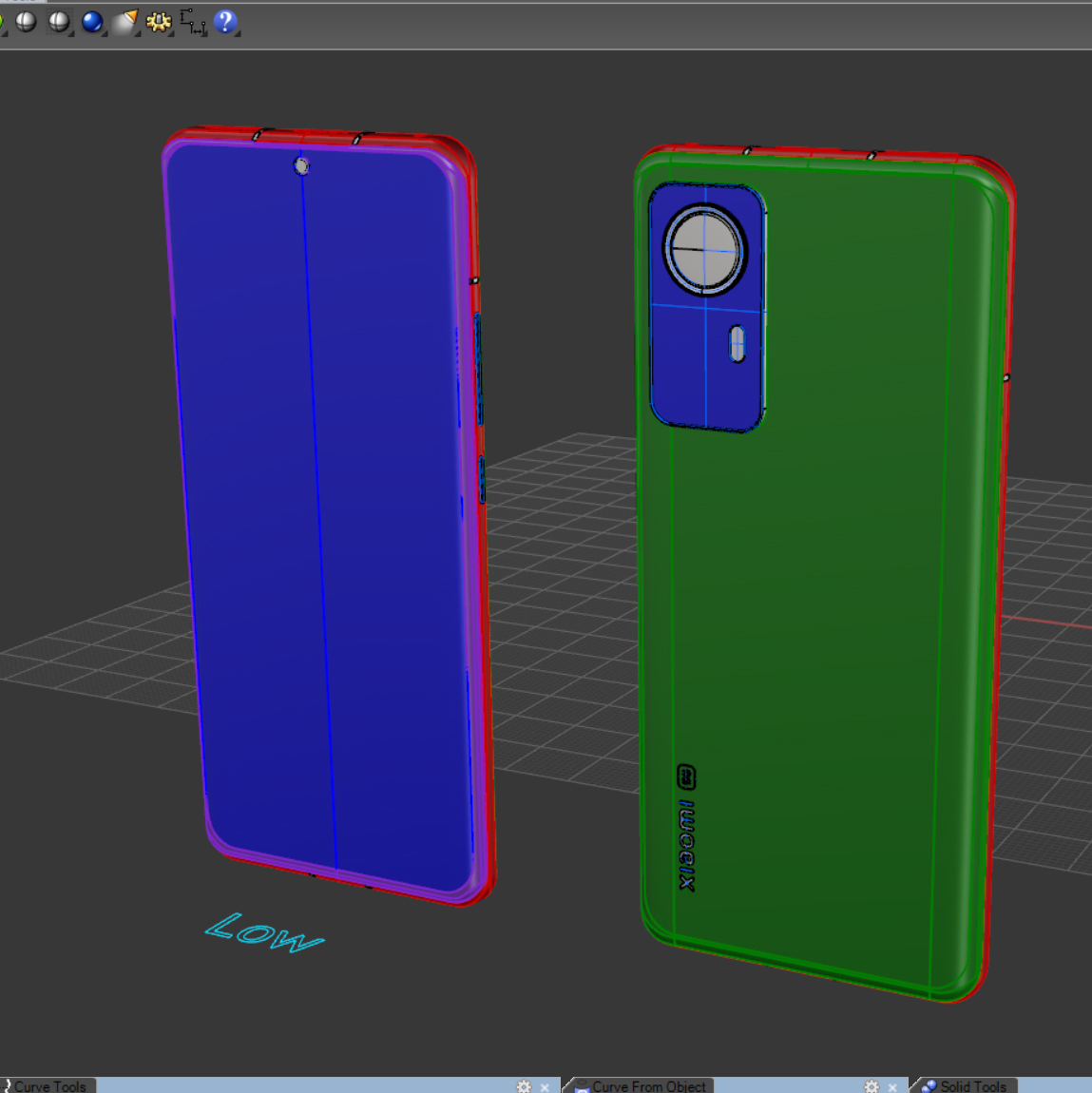Screen dimensions: 1092x1093
Task: Switch to the Curve Tools tab
Action: (x=49, y=1085)
